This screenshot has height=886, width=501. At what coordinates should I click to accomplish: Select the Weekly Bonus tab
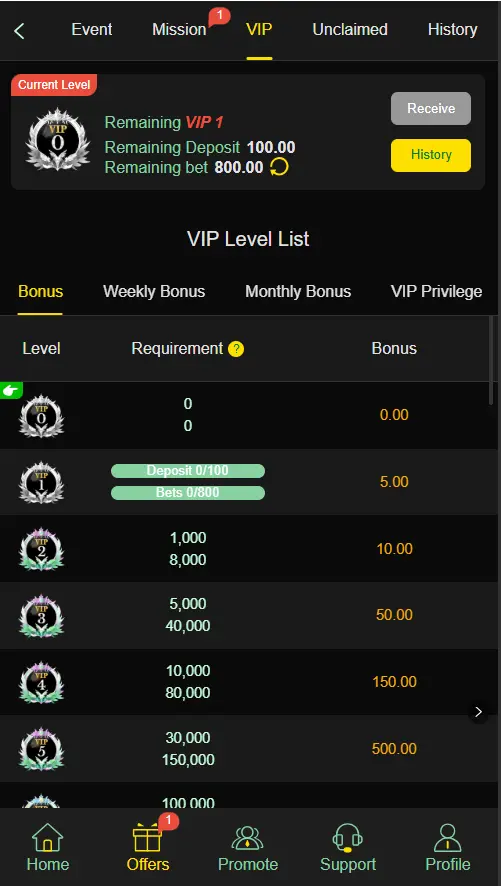tap(154, 292)
